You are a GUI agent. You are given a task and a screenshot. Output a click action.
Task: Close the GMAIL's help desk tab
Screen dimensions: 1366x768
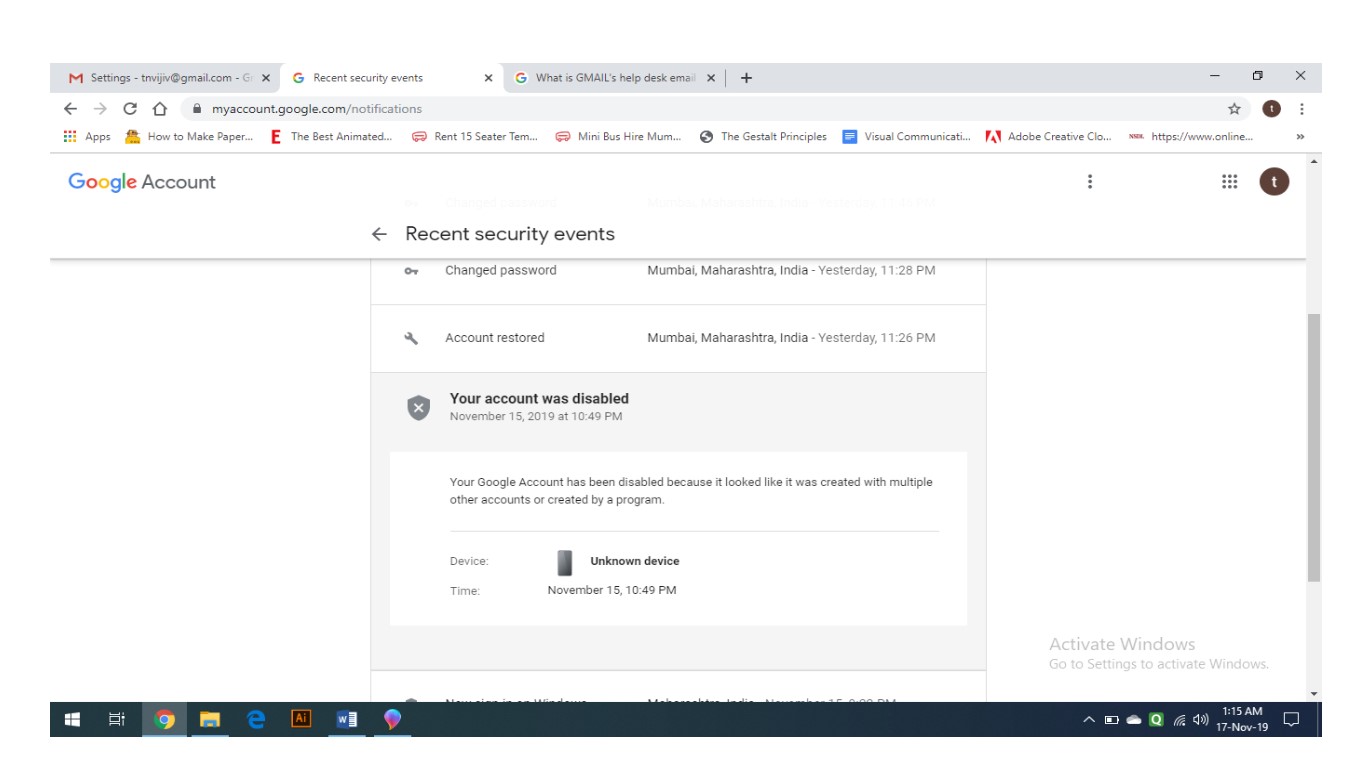[710, 78]
